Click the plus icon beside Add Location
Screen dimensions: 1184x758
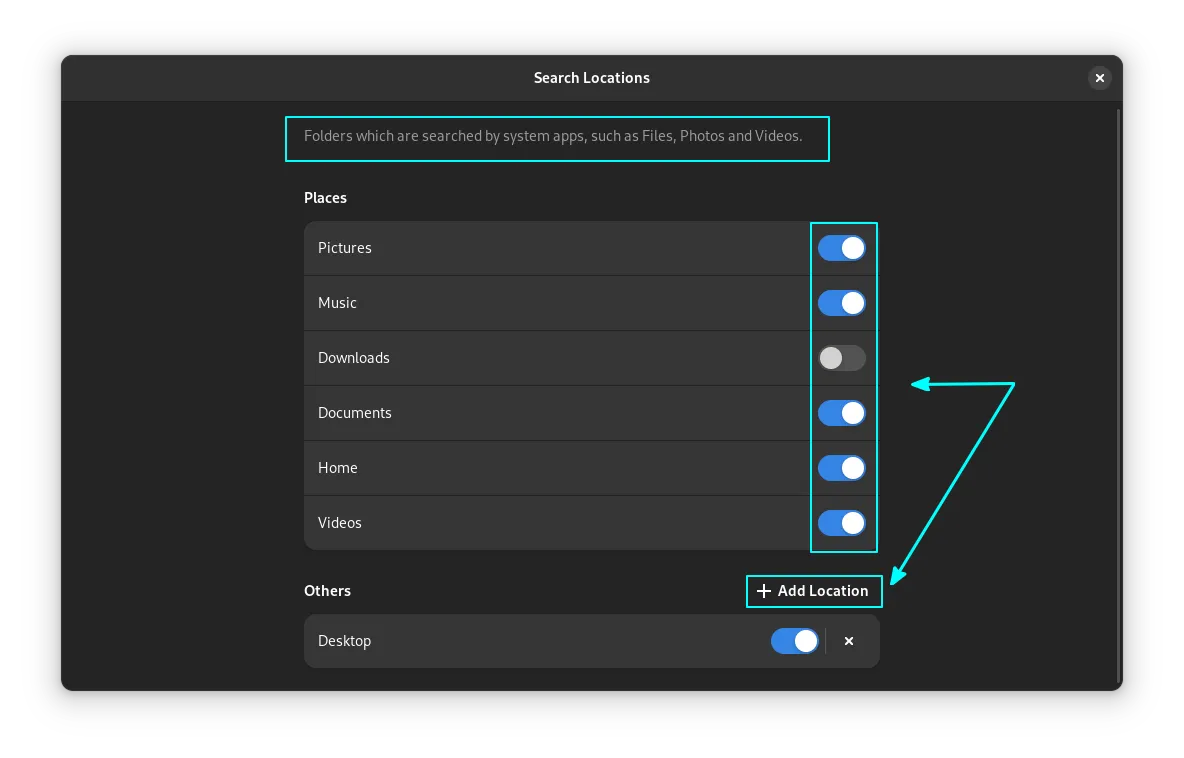764,591
